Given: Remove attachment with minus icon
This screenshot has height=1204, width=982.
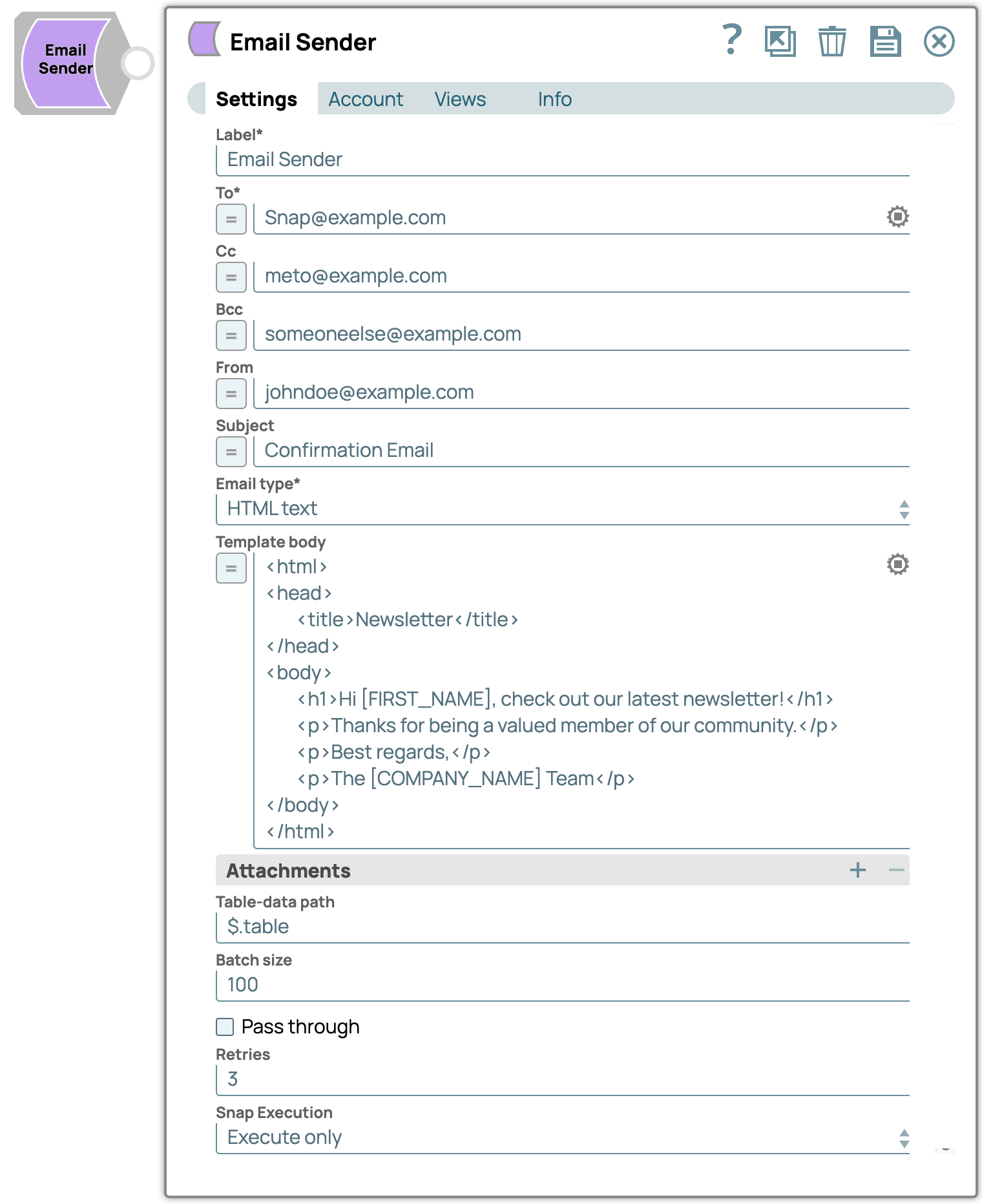Looking at the screenshot, I should [x=896, y=870].
